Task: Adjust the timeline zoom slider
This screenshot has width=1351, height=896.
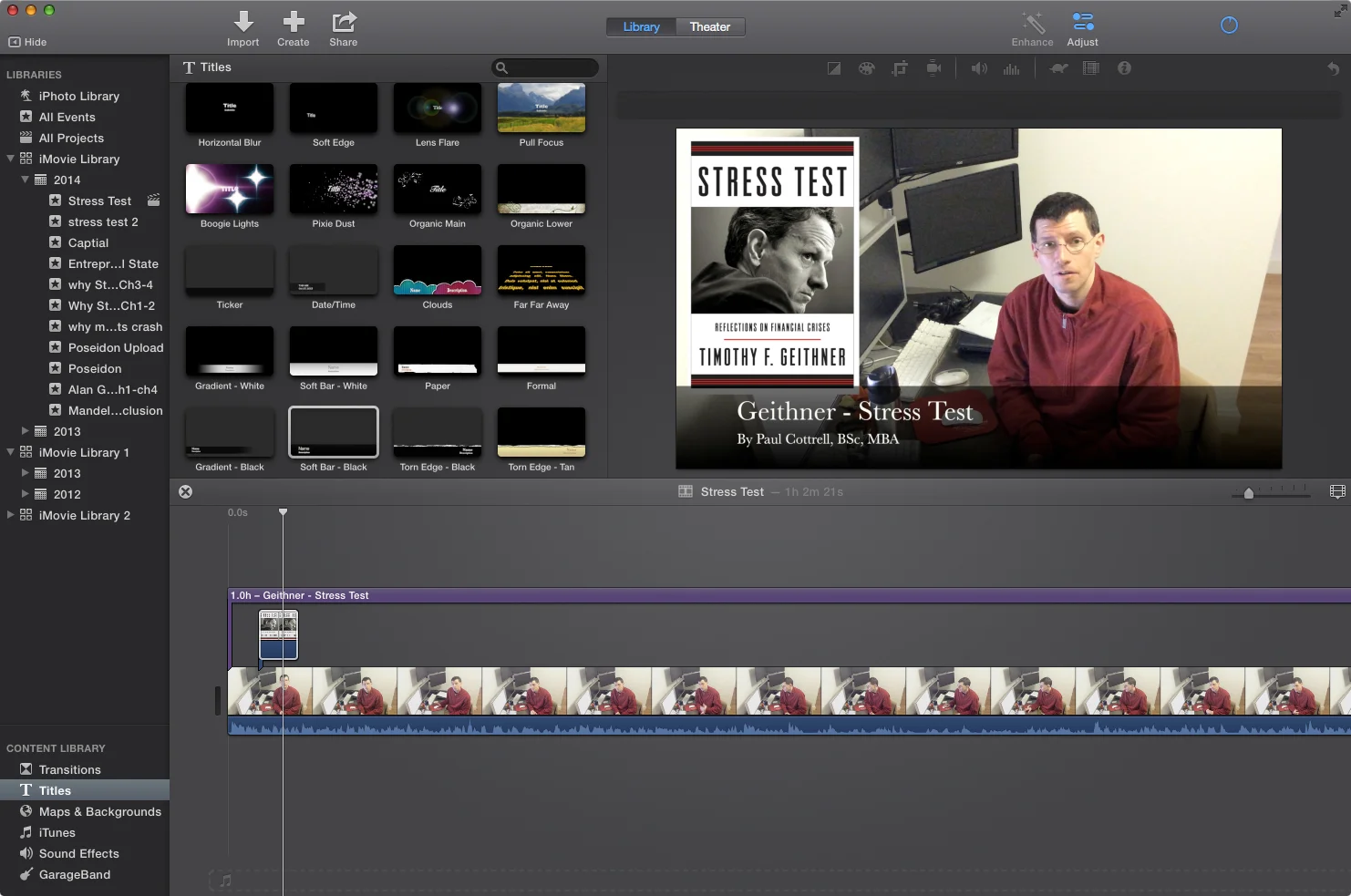Action: point(1248,493)
